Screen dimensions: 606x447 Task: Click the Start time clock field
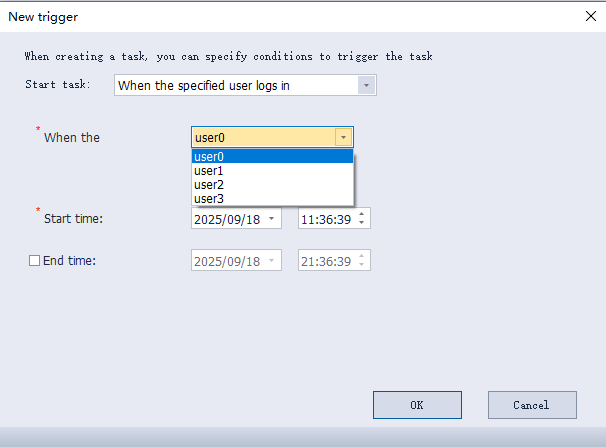325,218
